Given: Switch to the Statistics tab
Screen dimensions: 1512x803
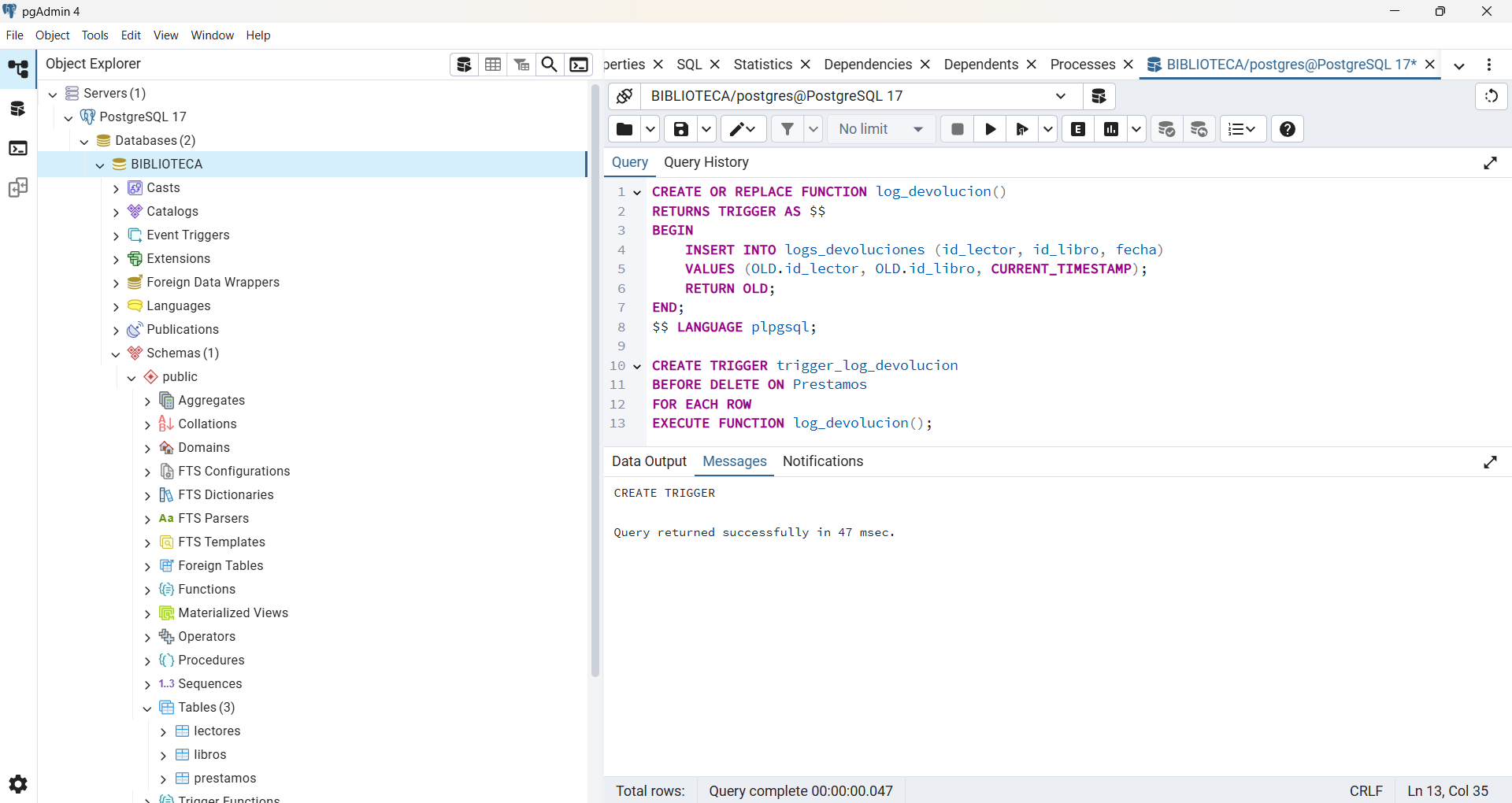Looking at the screenshot, I should tap(762, 65).
